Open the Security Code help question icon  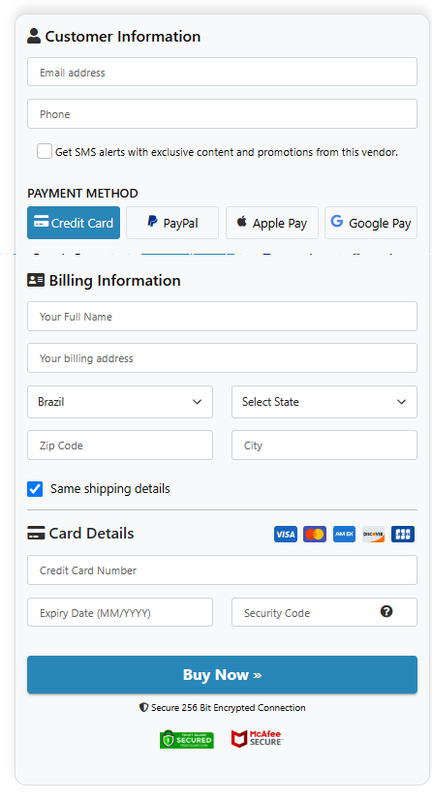click(x=387, y=611)
